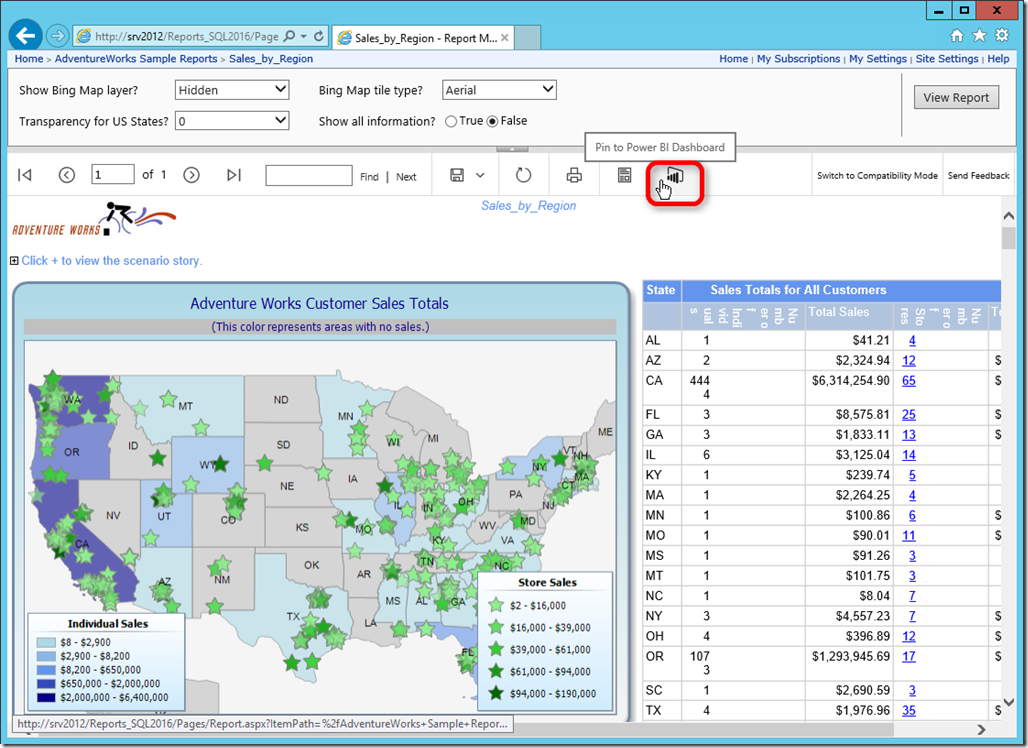Image resolution: width=1028 pixels, height=748 pixels.
Task: Click vertical scrollbar down arrow
Action: point(1008,702)
